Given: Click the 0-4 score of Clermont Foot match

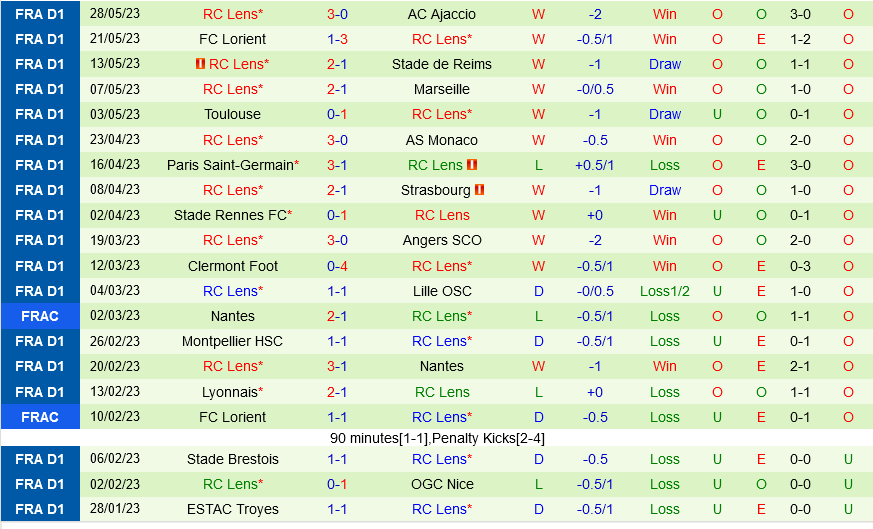Looking at the screenshot, I should point(337,266).
